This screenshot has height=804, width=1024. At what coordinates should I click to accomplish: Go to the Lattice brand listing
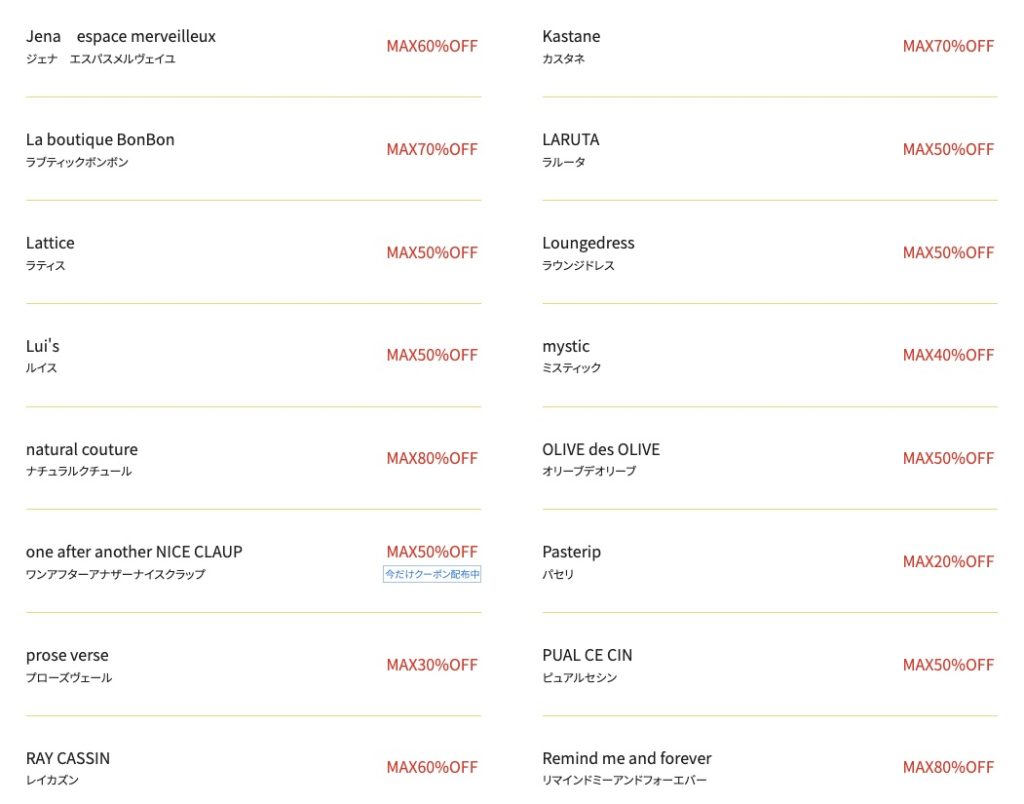coord(50,243)
